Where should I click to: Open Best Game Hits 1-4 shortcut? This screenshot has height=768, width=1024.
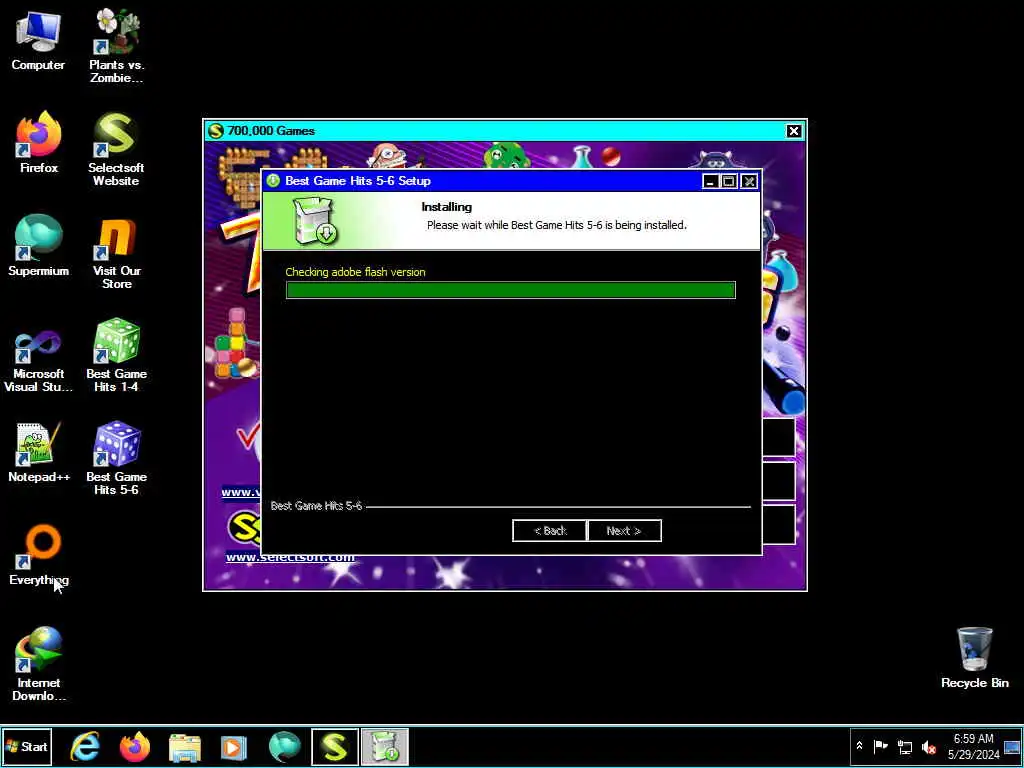tap(116, 355)
